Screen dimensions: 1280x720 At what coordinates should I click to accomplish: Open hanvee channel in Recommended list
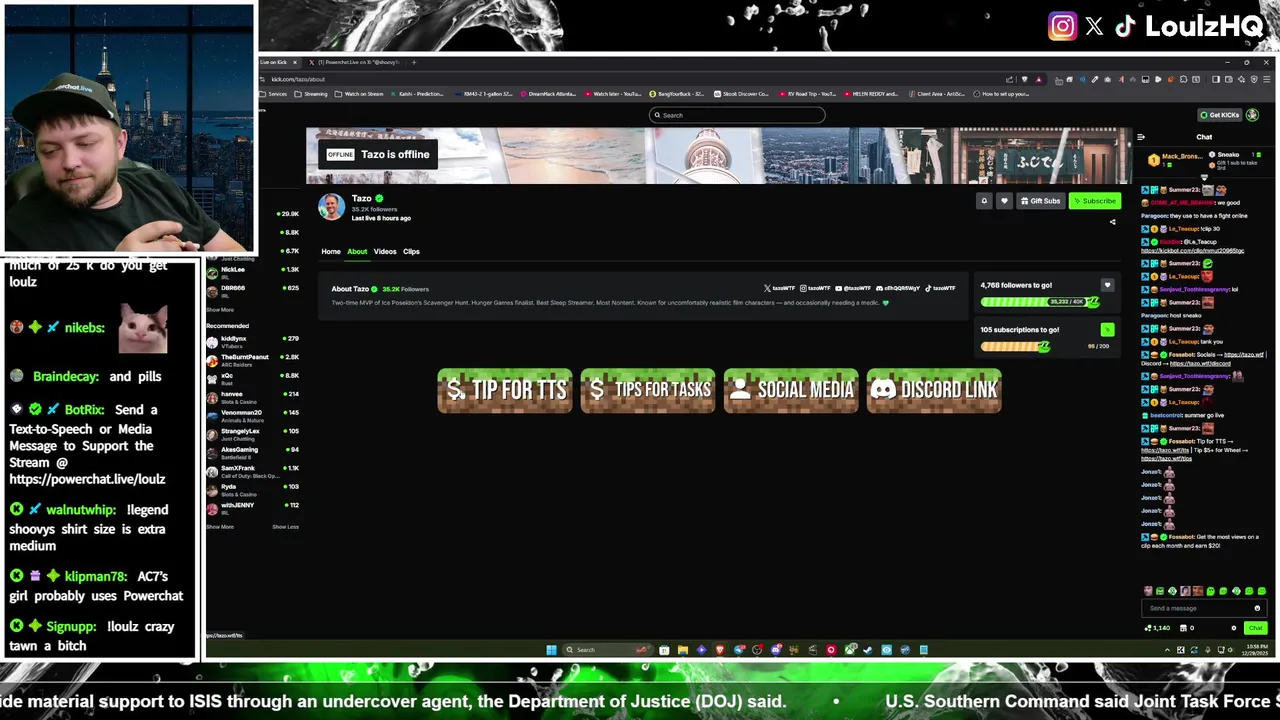click(253, 397)
